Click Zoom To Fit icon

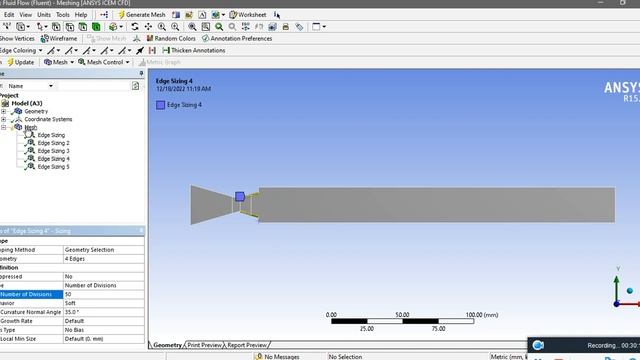(x=192, y=27)
